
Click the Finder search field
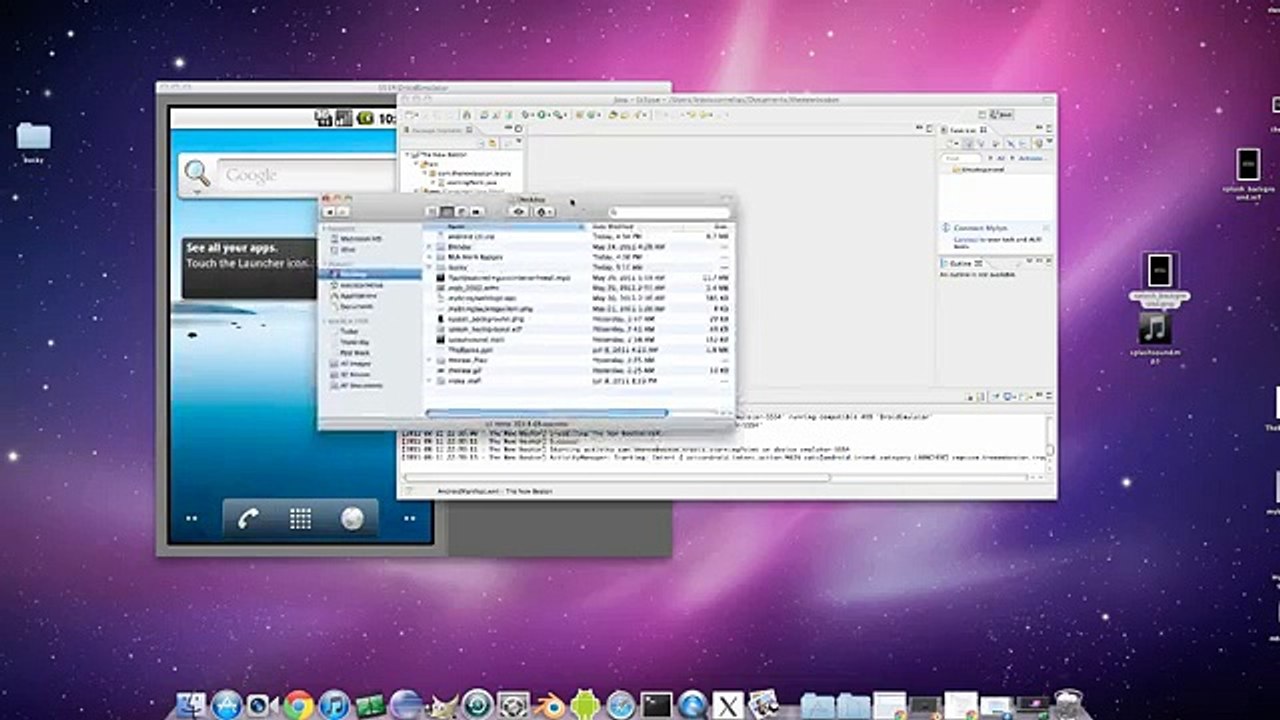point(669,212)
